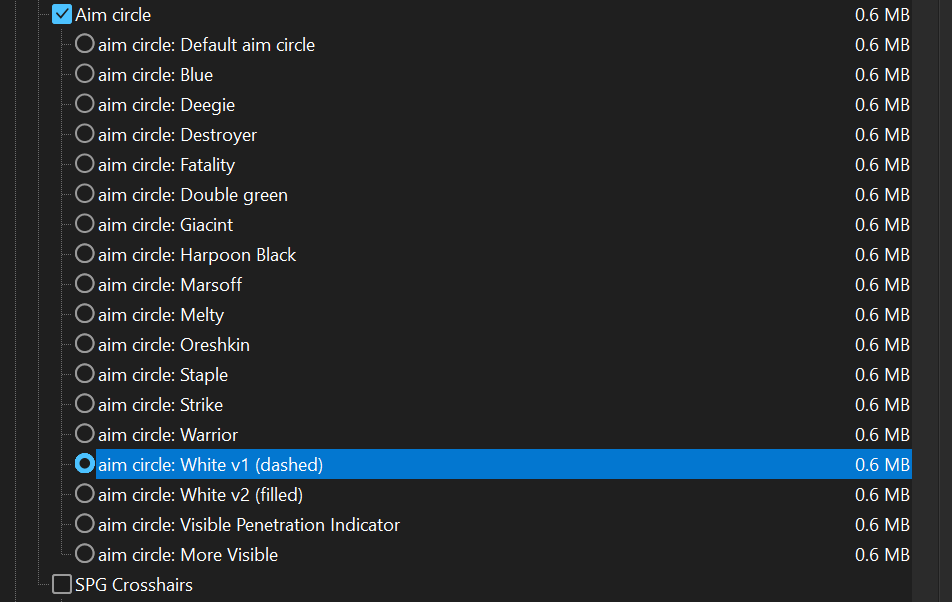Select the Giacint aim circle
The width and height of the screenshot is (952, 602).
click(x=84, y=224)
